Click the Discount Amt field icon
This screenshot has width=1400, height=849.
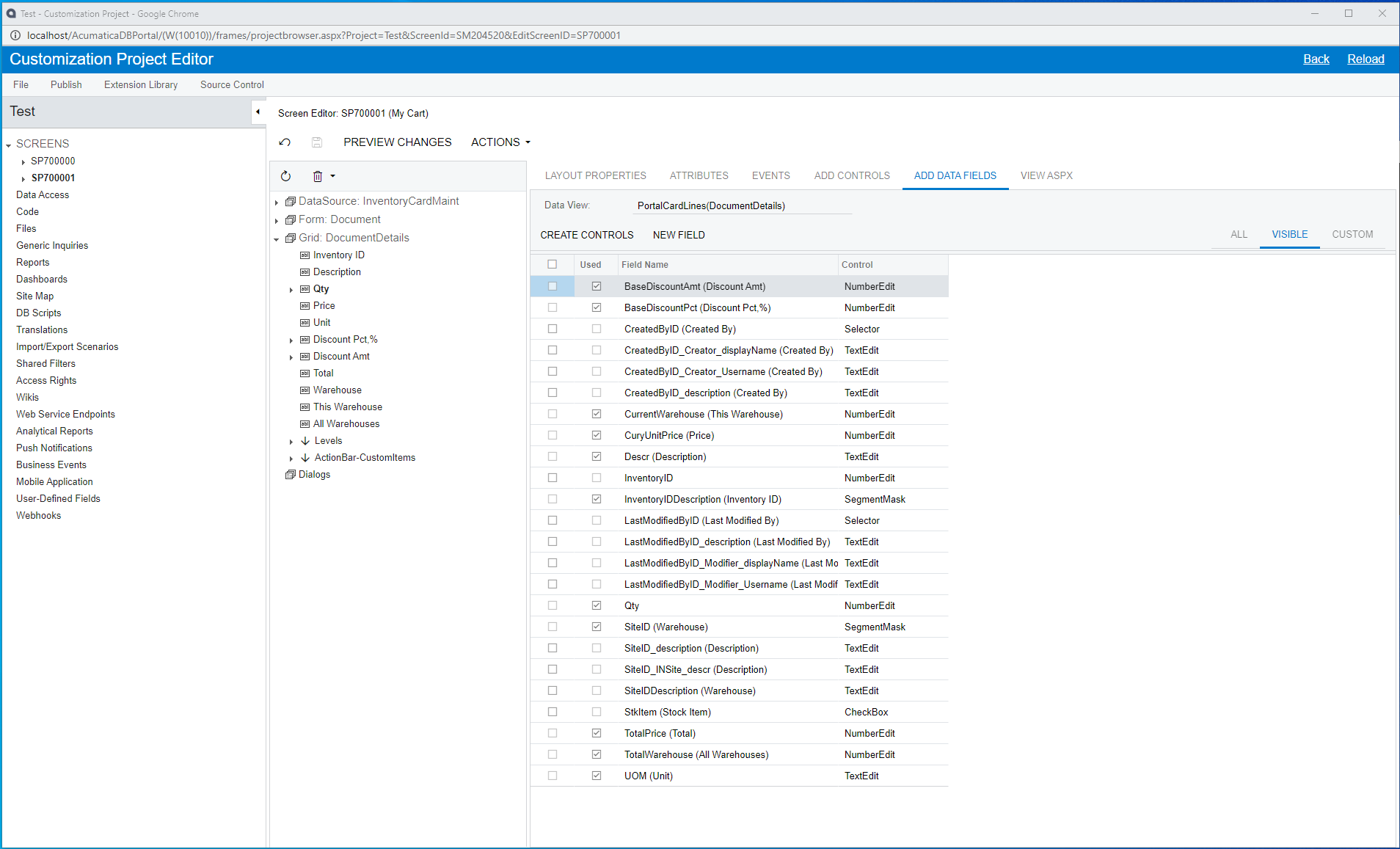click(x=305, y=357)
